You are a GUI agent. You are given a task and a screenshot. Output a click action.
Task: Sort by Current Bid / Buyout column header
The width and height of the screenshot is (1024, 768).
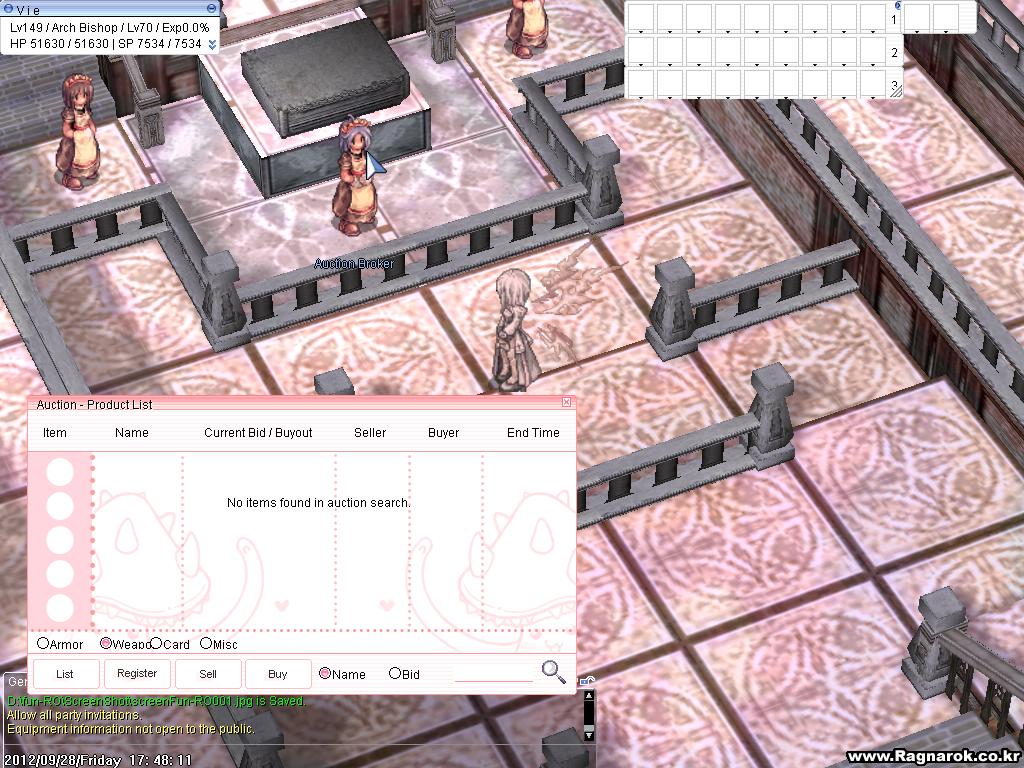pos(258,432)
